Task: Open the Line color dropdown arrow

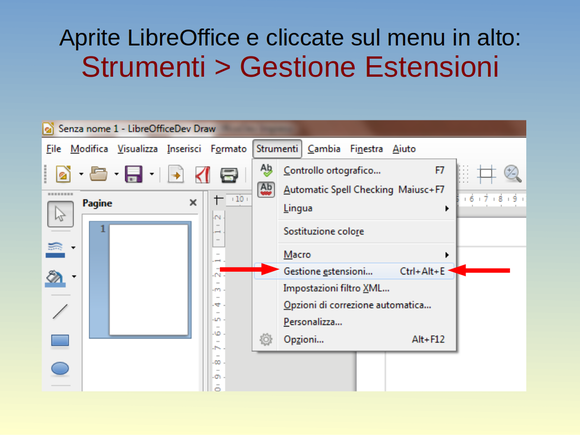Action: (73, 247)
